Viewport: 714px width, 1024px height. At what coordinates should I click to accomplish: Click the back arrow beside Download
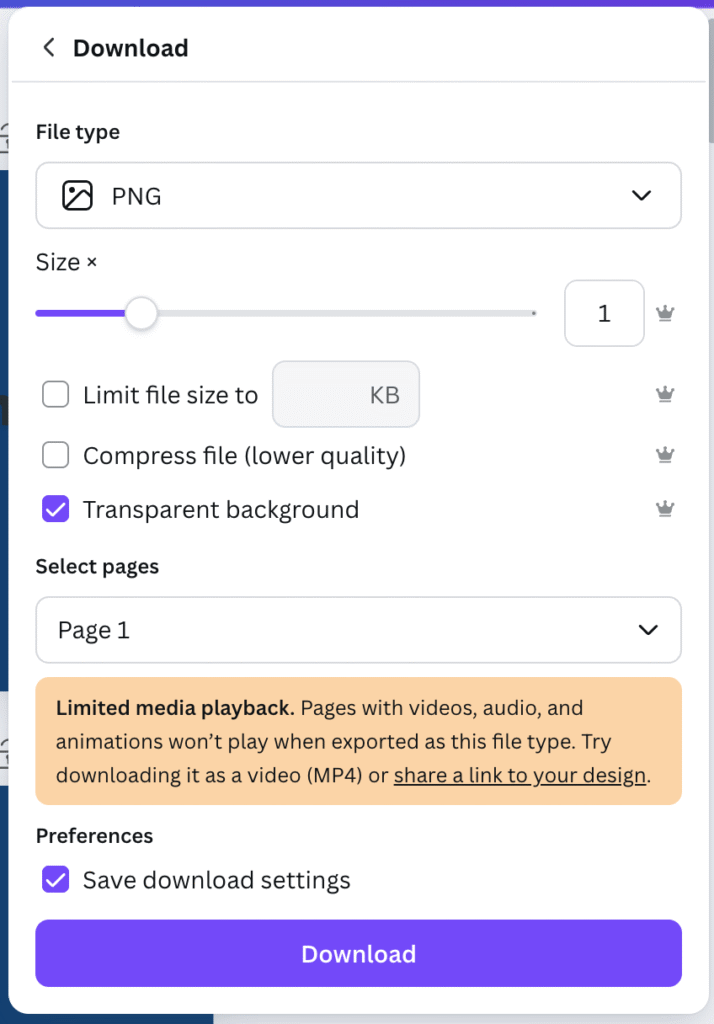click(48, 48)
